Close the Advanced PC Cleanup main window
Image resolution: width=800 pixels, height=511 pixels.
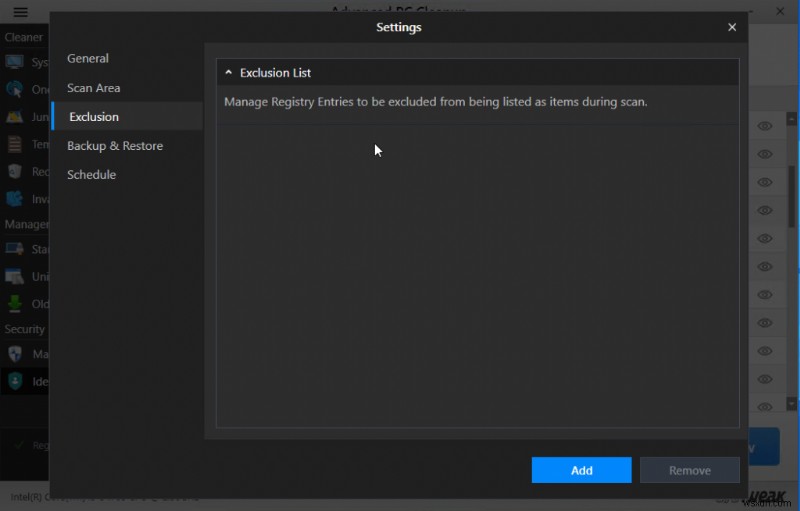click(x=780, y=11)
